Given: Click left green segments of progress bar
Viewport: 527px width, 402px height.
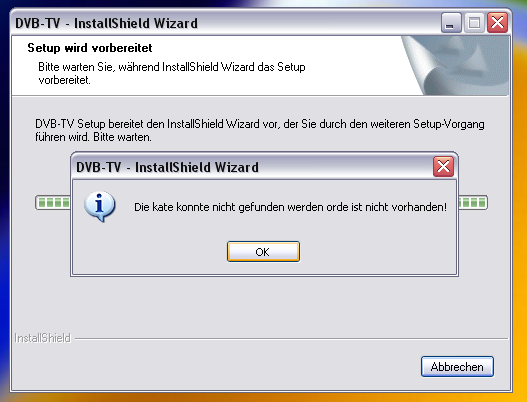Looking at the screenshot, I should tap(53, 203).
